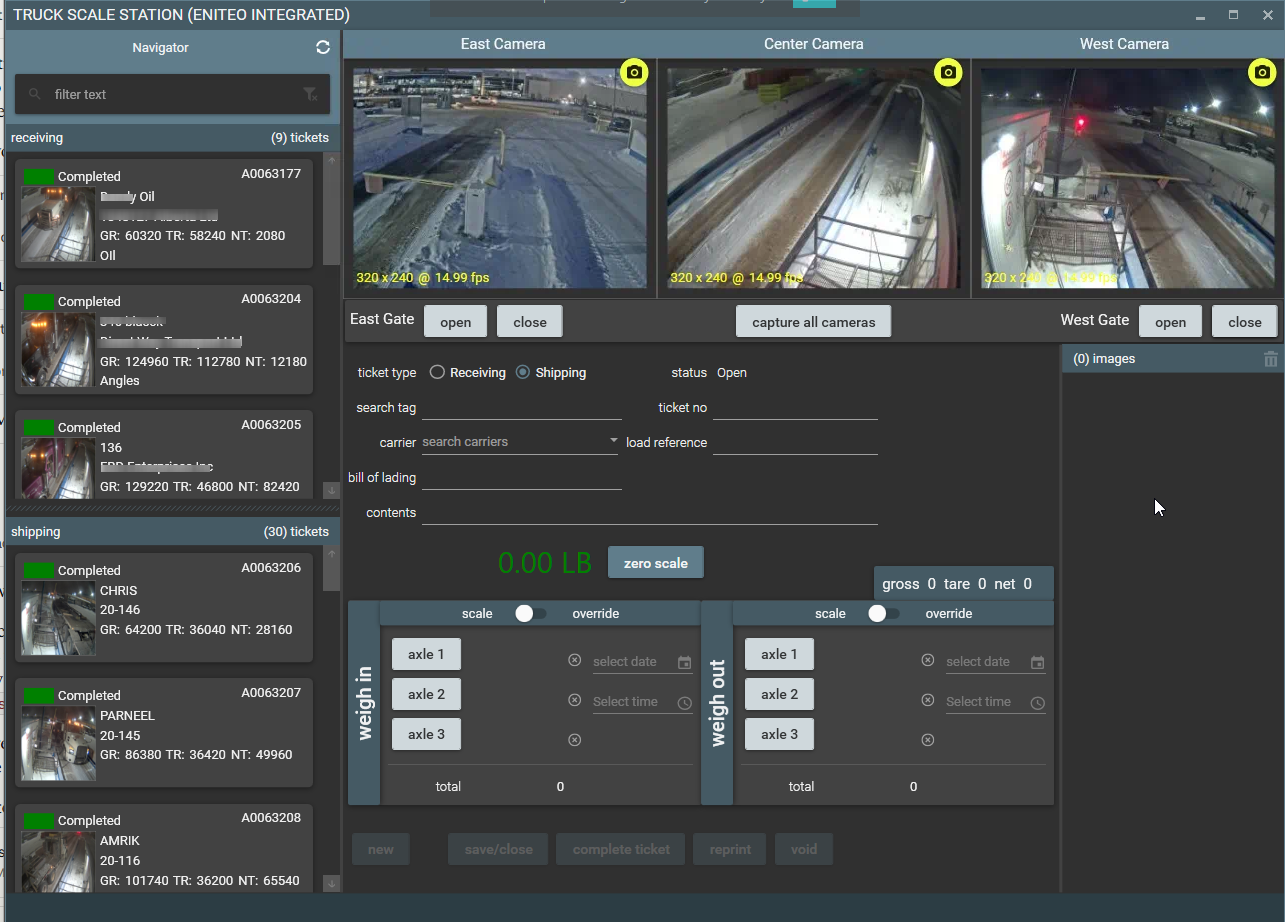The image size is (1285, 922).
Task: Click the down arrow below the shipping tickets list
Action: (x=331, y=884)
